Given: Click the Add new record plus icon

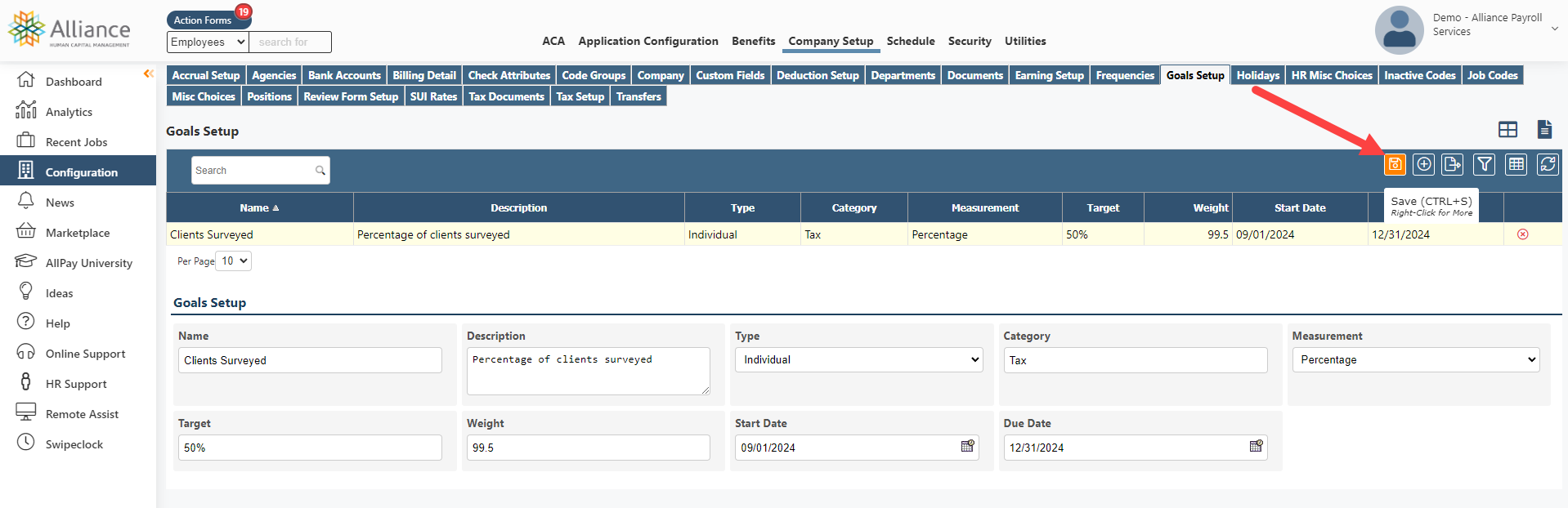Looking at the screenshot, I should [x=1424, y=164].
